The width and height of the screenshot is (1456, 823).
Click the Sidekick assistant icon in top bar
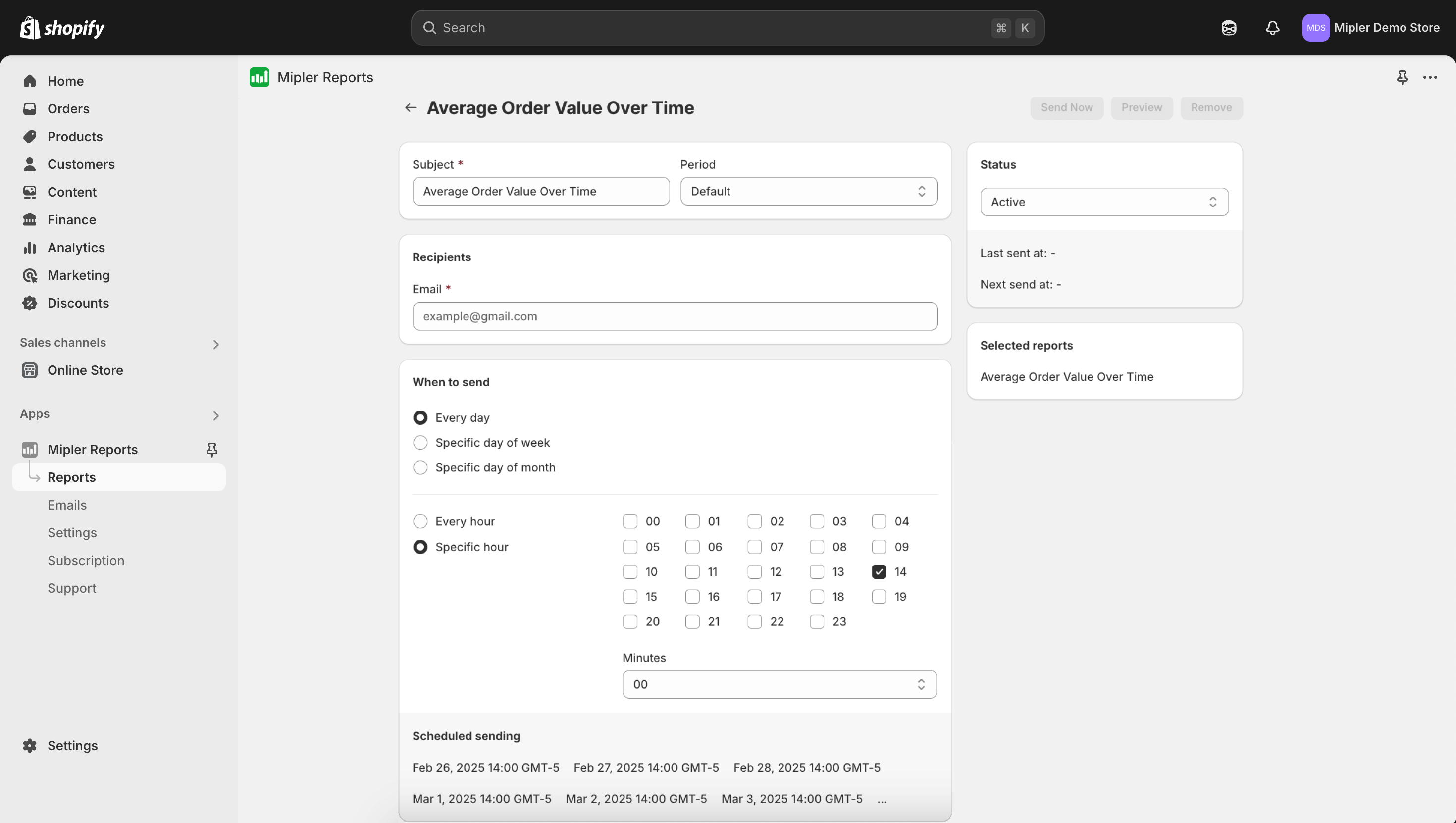pyautogui.click(x=1228, y=28)
